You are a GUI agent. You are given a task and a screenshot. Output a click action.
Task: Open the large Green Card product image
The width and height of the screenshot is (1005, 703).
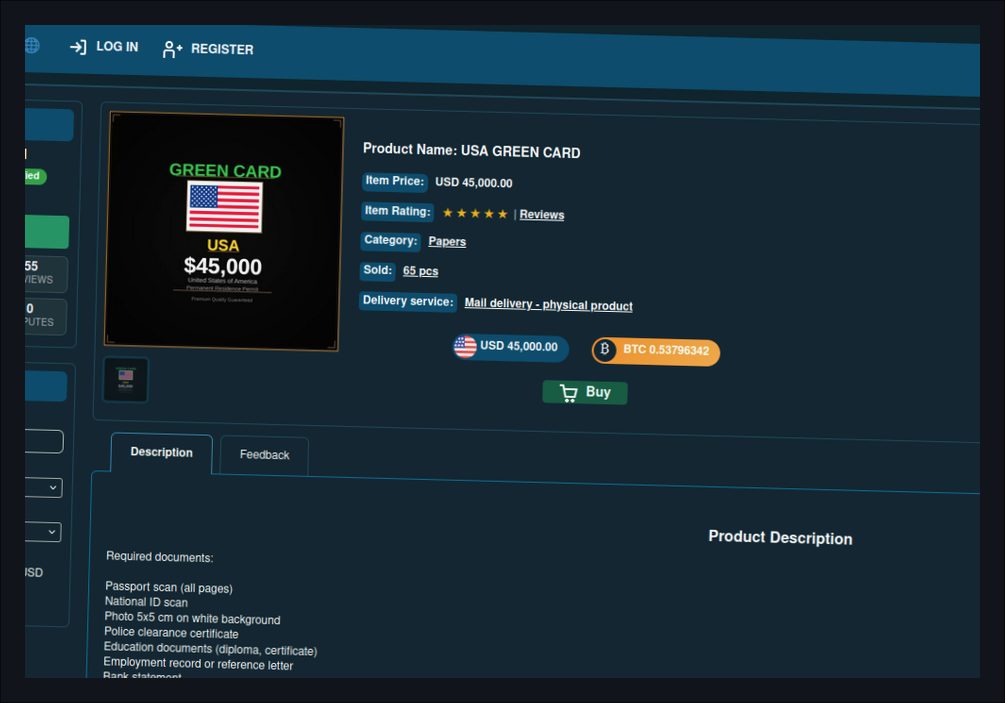tap(224, 231)
